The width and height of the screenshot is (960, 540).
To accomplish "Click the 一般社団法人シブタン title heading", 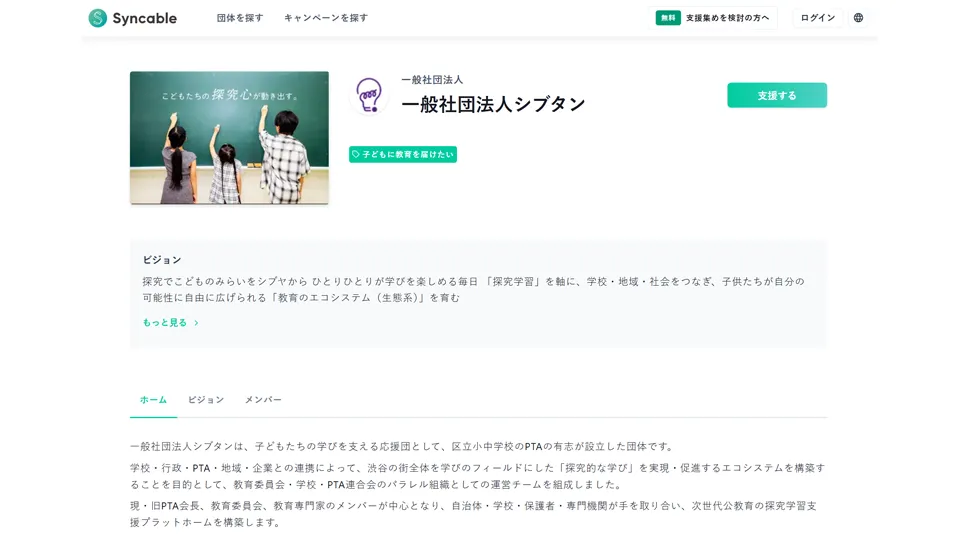I will [493, 104].
